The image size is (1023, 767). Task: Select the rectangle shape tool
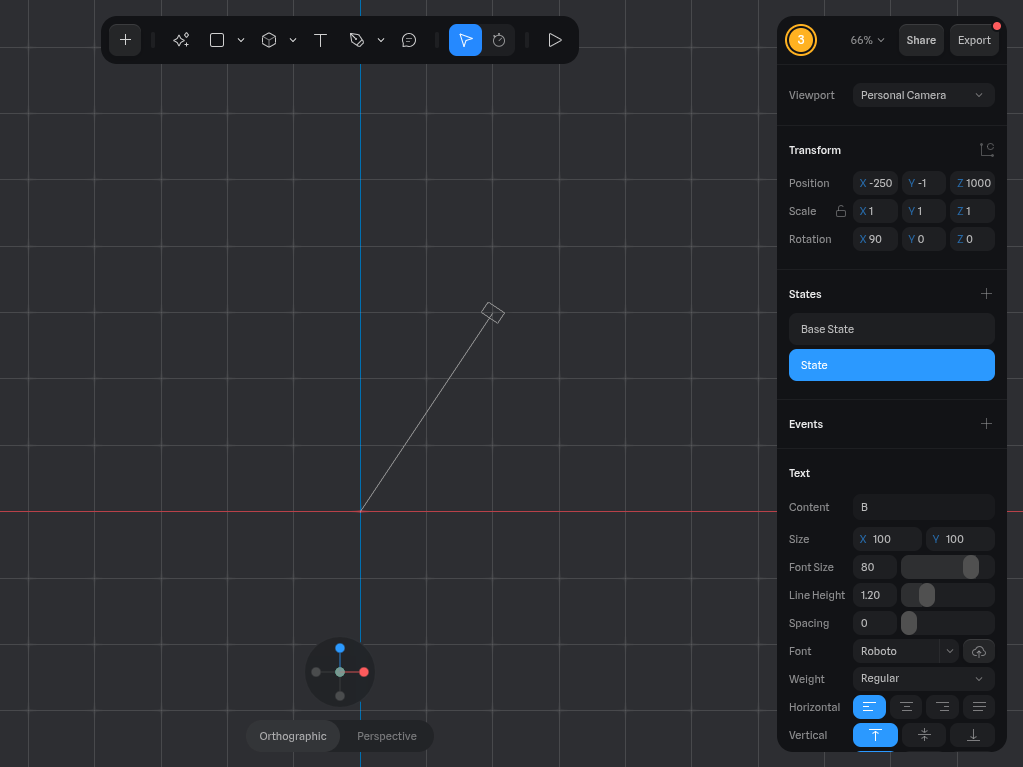coord(217,40)
